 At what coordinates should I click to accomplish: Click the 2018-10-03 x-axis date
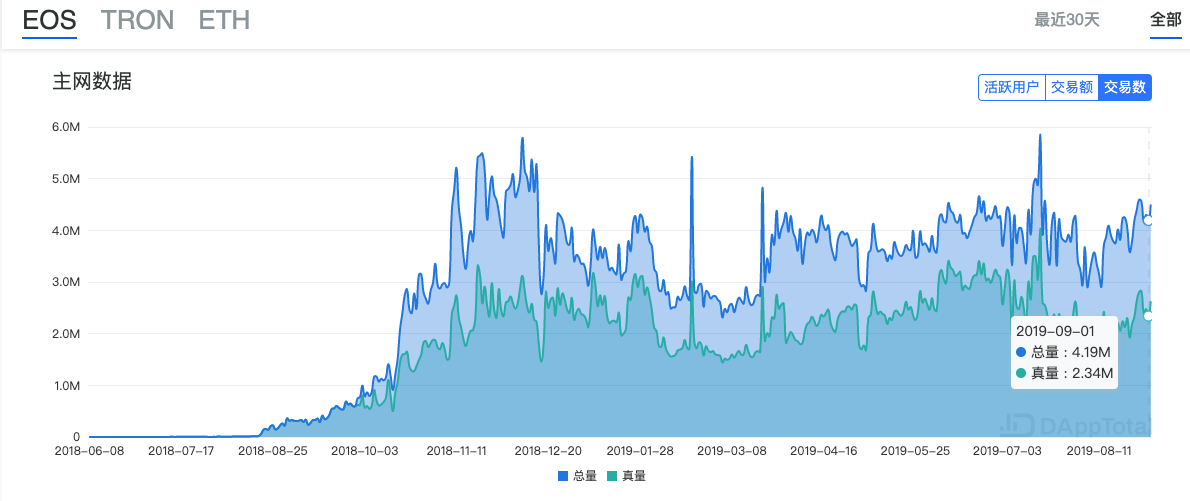363,450
